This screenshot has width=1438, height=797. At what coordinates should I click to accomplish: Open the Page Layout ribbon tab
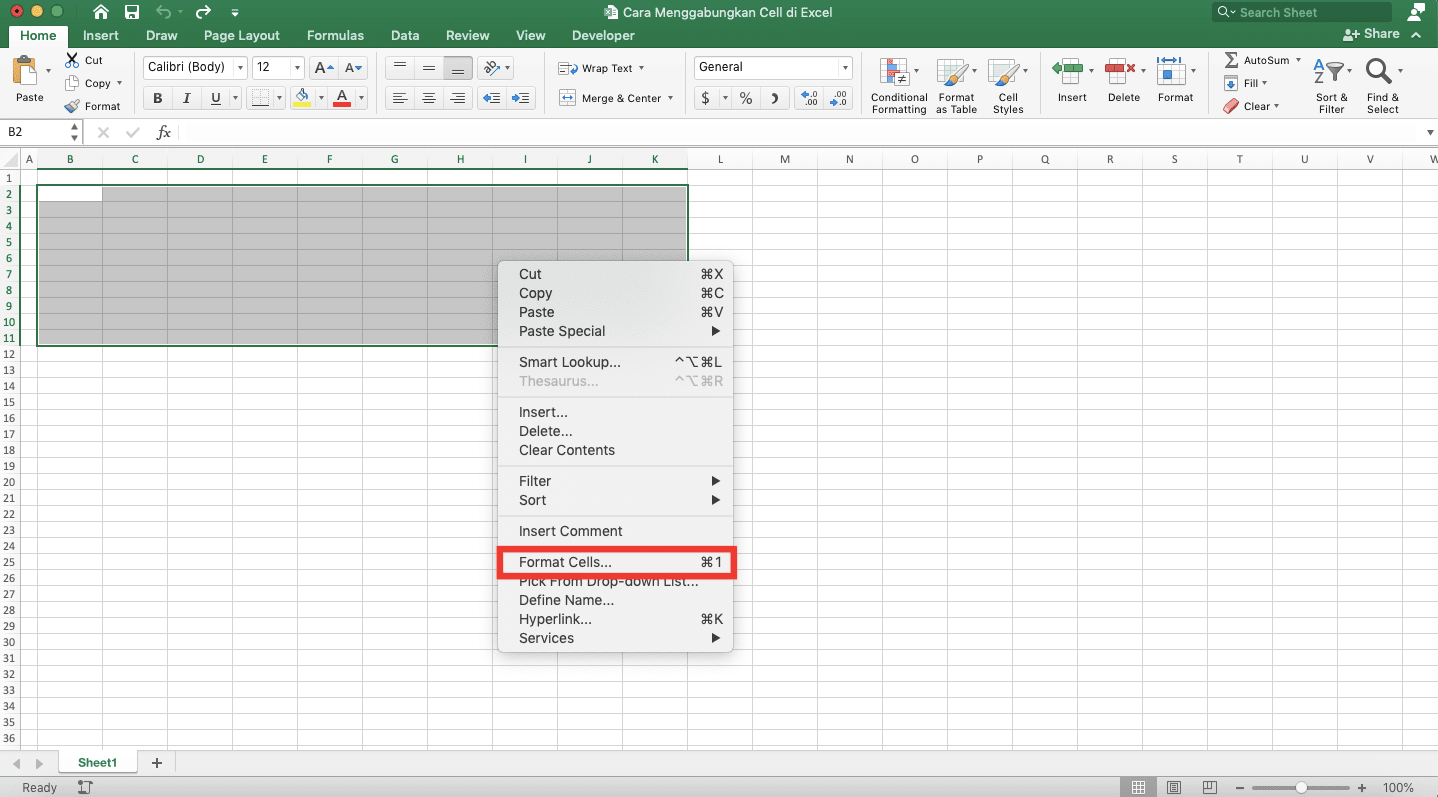click(241, 35)
